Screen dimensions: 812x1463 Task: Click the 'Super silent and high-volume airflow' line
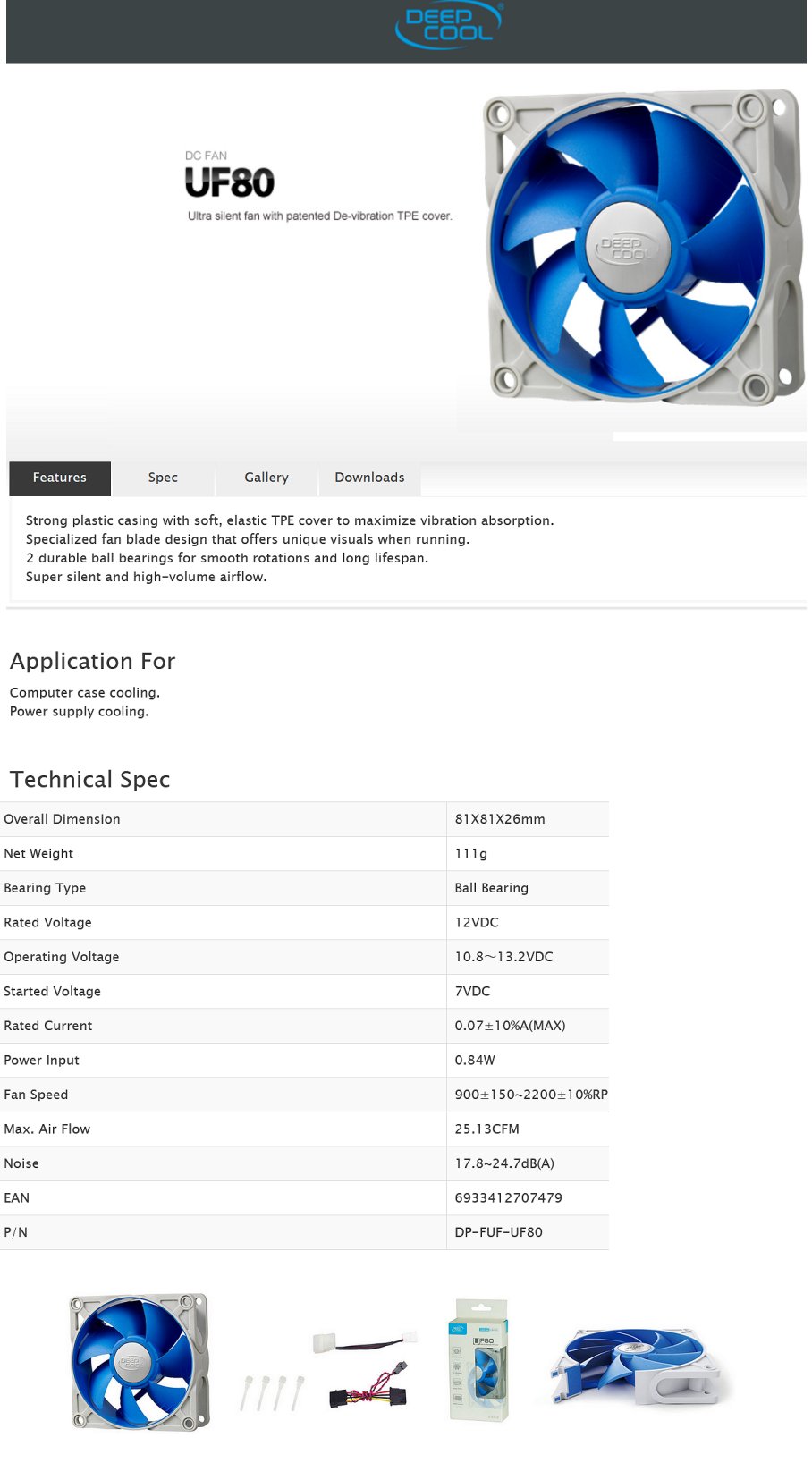[x=147, y=577]
